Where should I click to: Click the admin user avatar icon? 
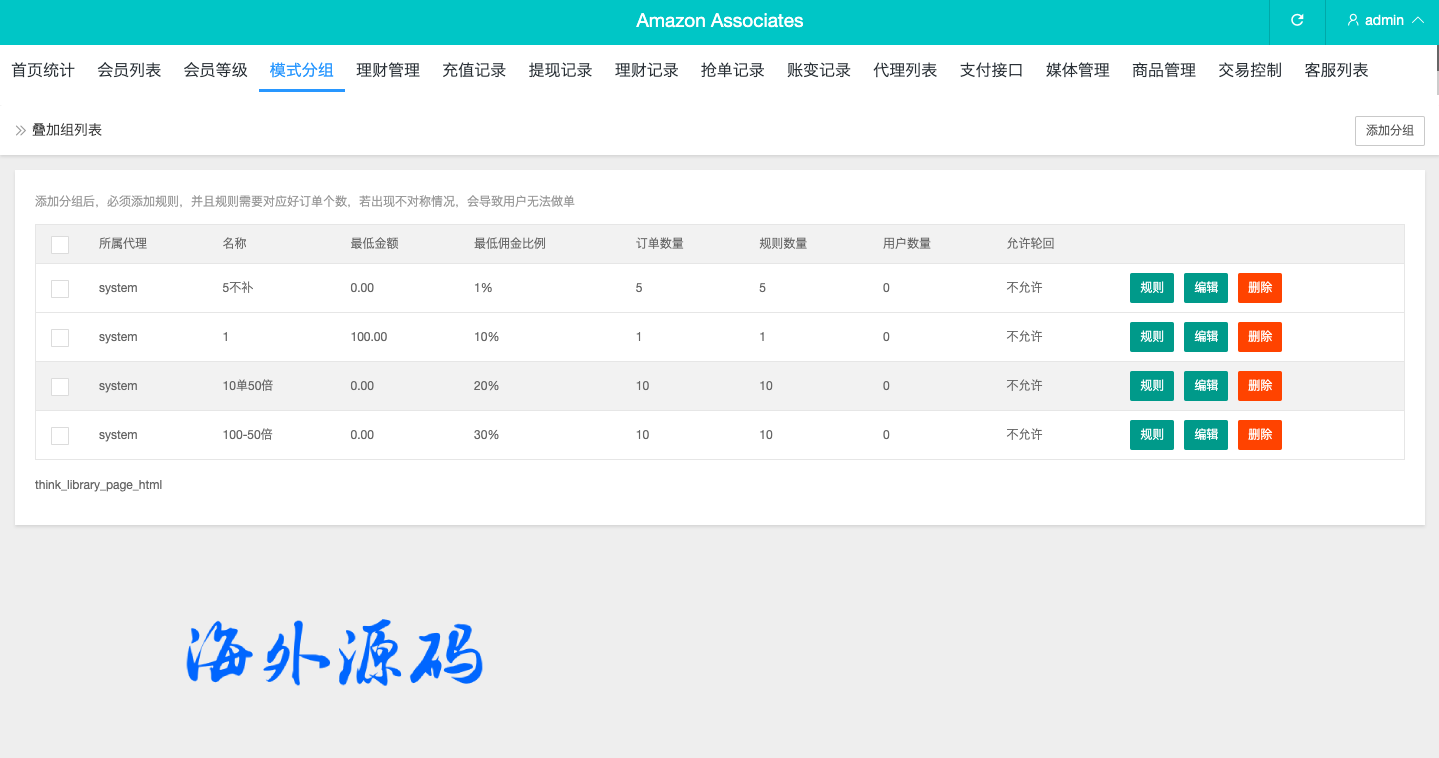click(x=1353, y=20)
